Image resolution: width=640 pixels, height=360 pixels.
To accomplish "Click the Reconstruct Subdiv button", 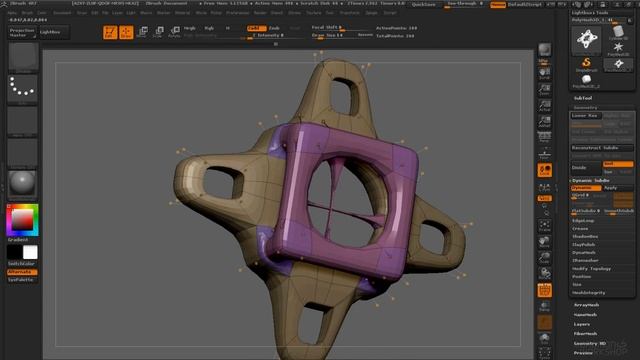I will tap(602, 148).
